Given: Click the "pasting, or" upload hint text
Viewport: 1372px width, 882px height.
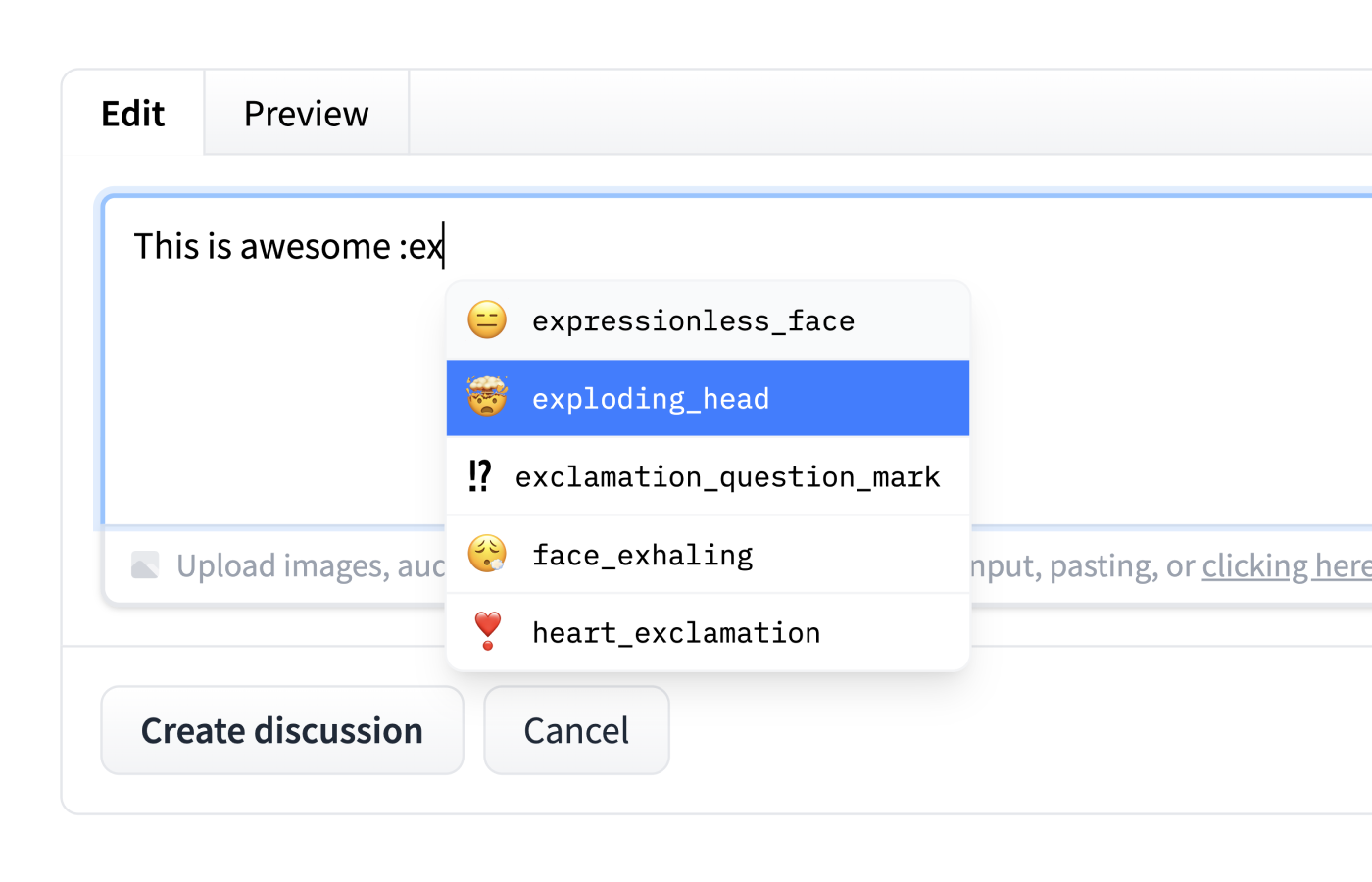Looking at the screenshot, I should [x=1122, y=565].
